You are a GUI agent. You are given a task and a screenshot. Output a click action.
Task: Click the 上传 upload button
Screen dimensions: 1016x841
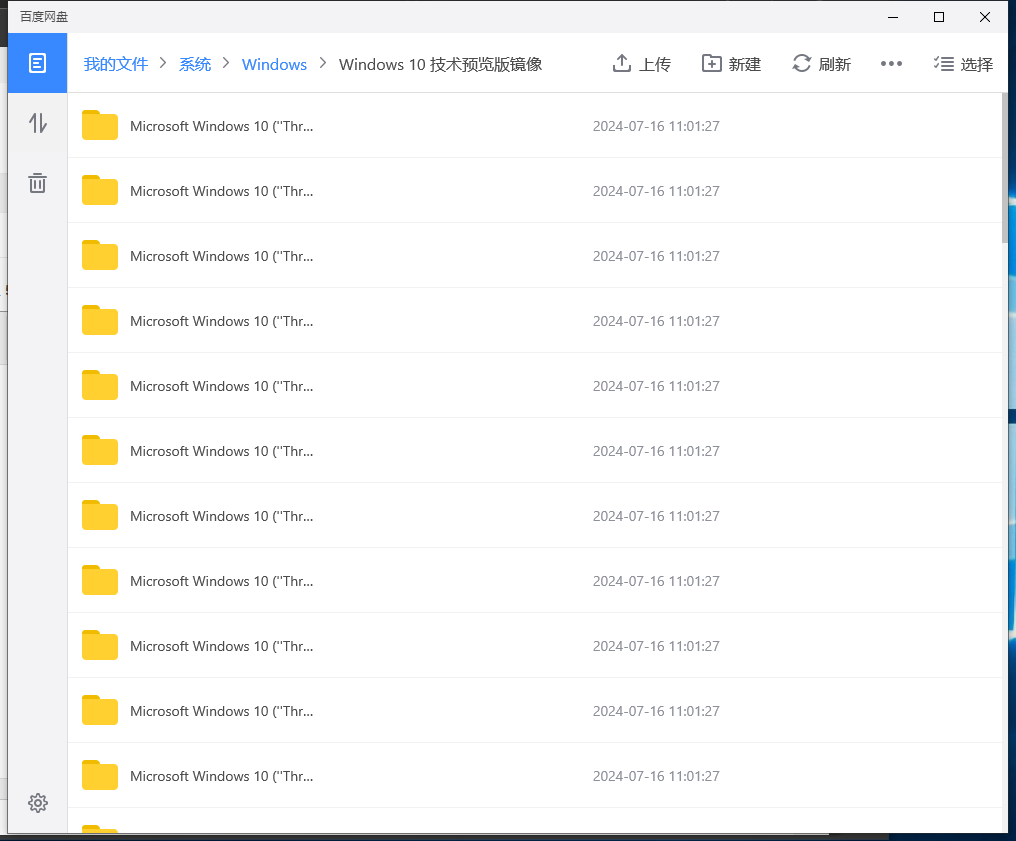pyautogui.click(x=641, y=64)
